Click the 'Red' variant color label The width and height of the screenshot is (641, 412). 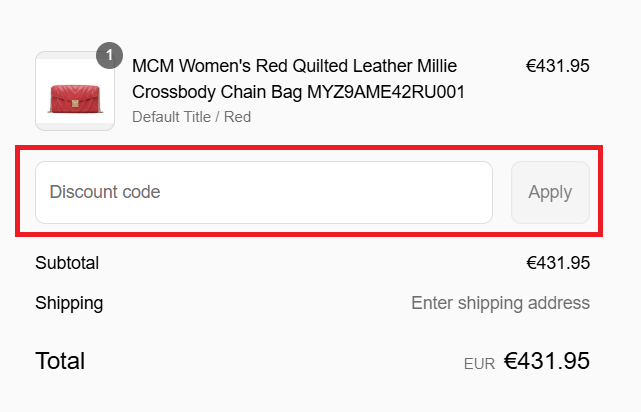[237, 117]
